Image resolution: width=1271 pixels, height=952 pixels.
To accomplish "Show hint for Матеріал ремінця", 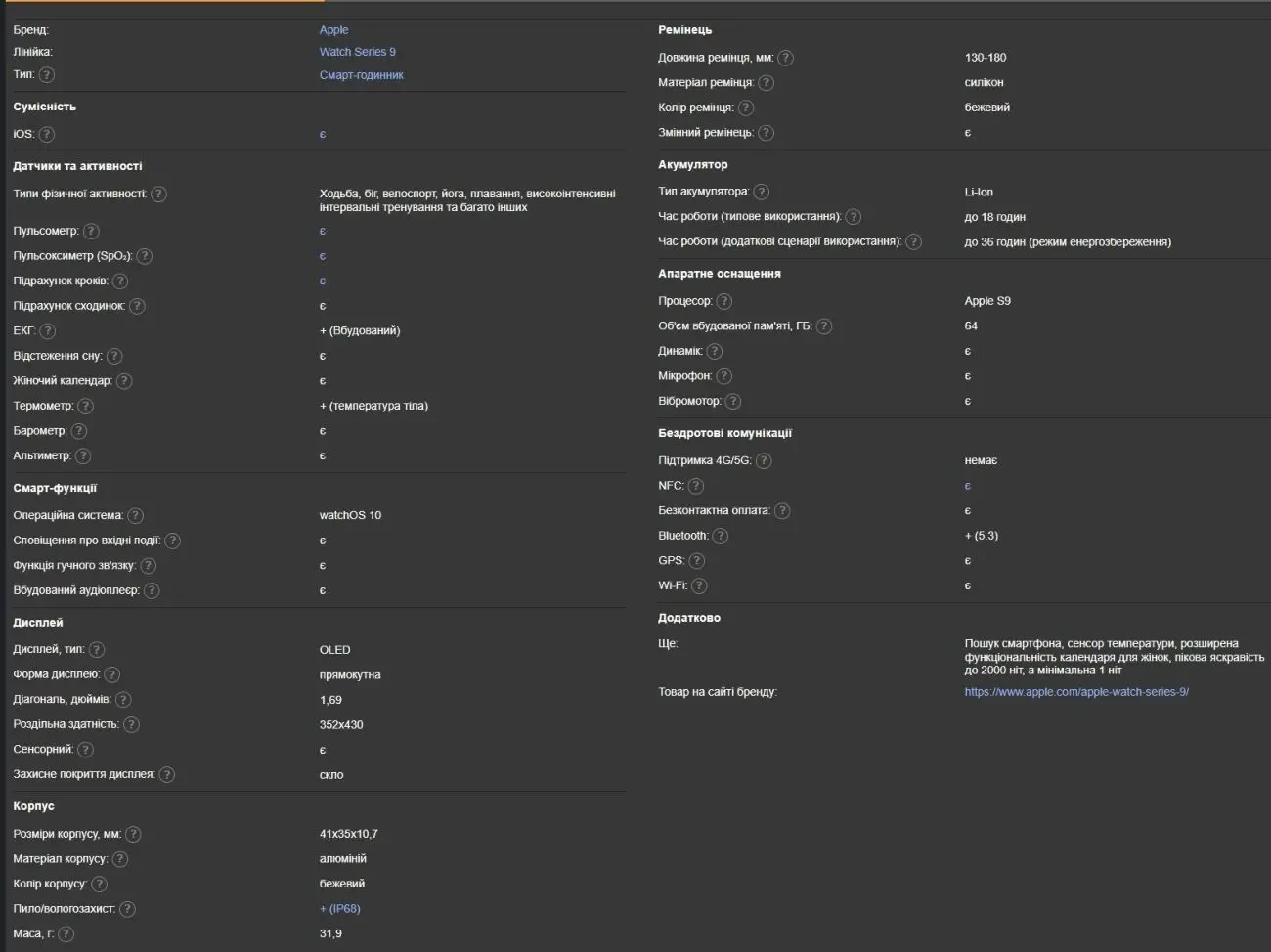I will [x=766, y=83].
